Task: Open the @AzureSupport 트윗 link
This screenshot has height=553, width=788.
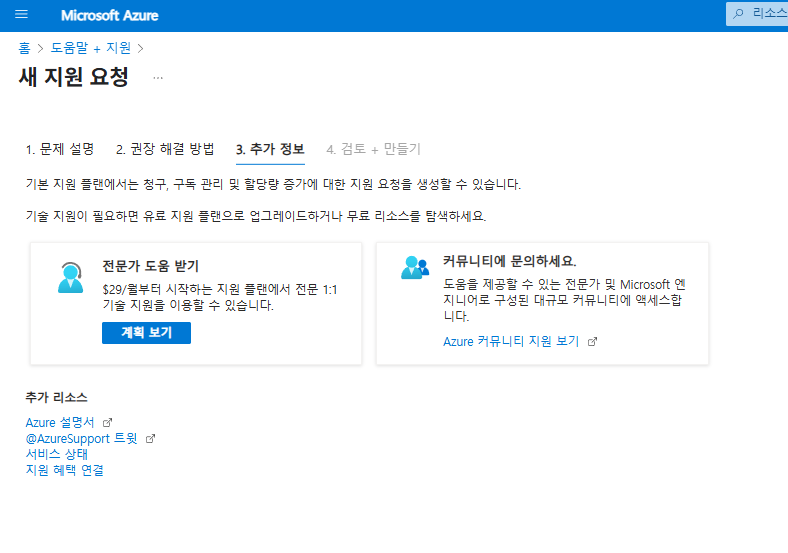Action: 81,438
